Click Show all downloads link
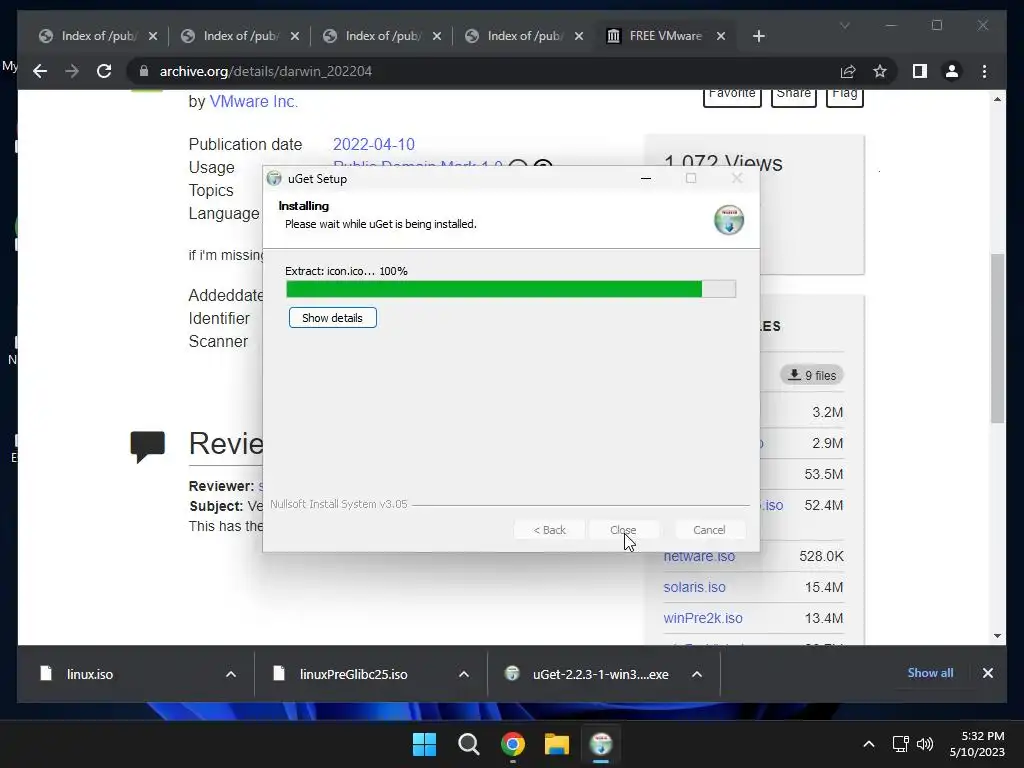The image size is (1024, 768). click(930, 673)
